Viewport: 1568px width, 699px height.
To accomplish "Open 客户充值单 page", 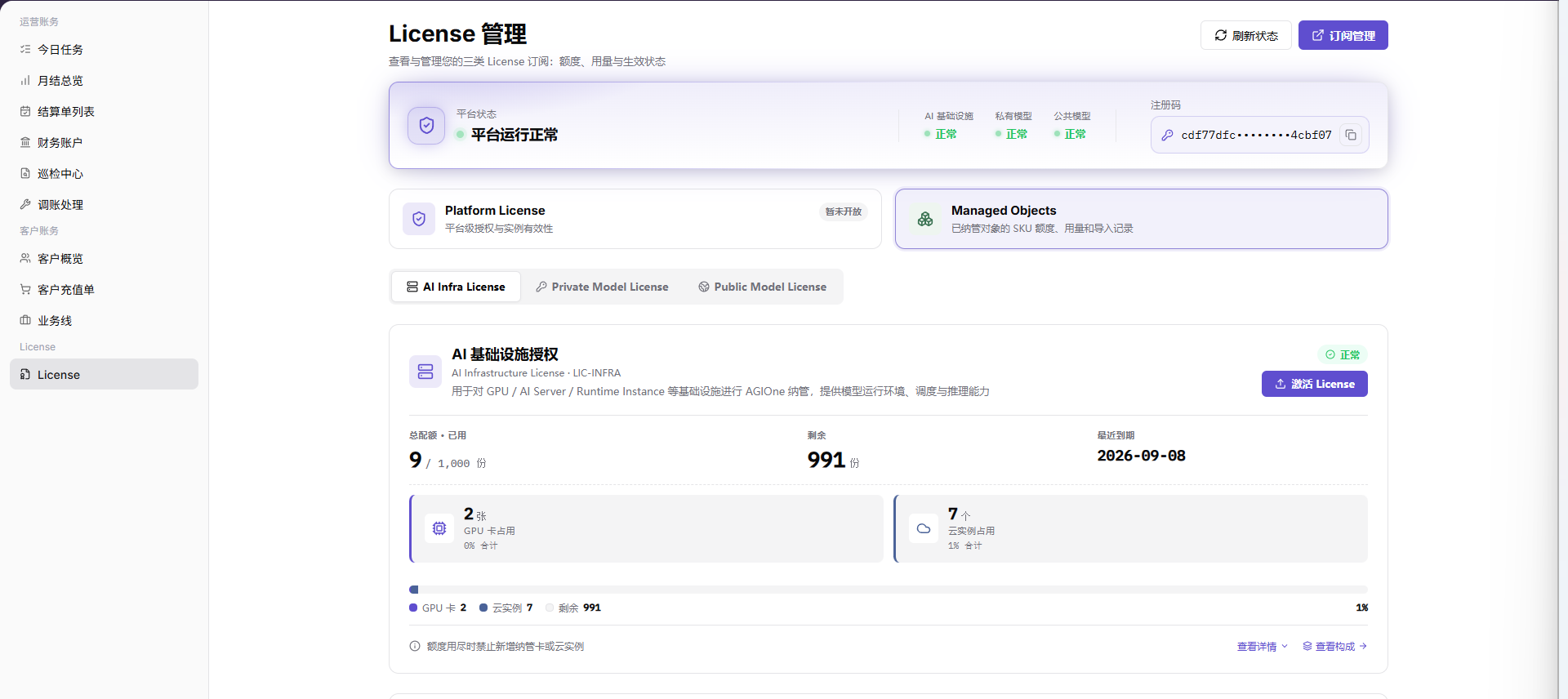I will tap(104, 290).
